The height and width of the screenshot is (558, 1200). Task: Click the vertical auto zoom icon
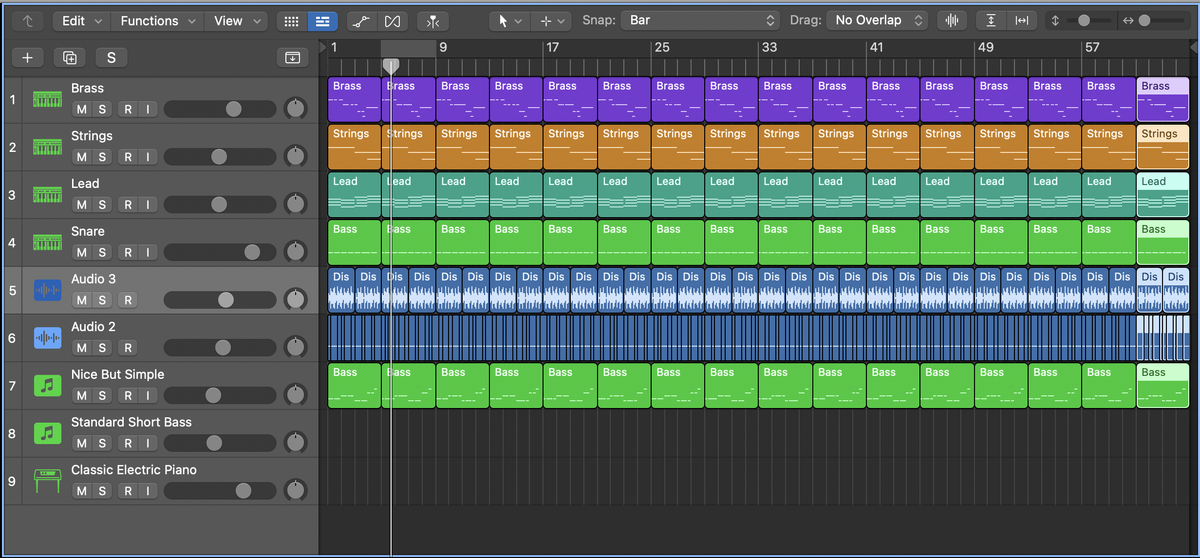tap(990, 21)
